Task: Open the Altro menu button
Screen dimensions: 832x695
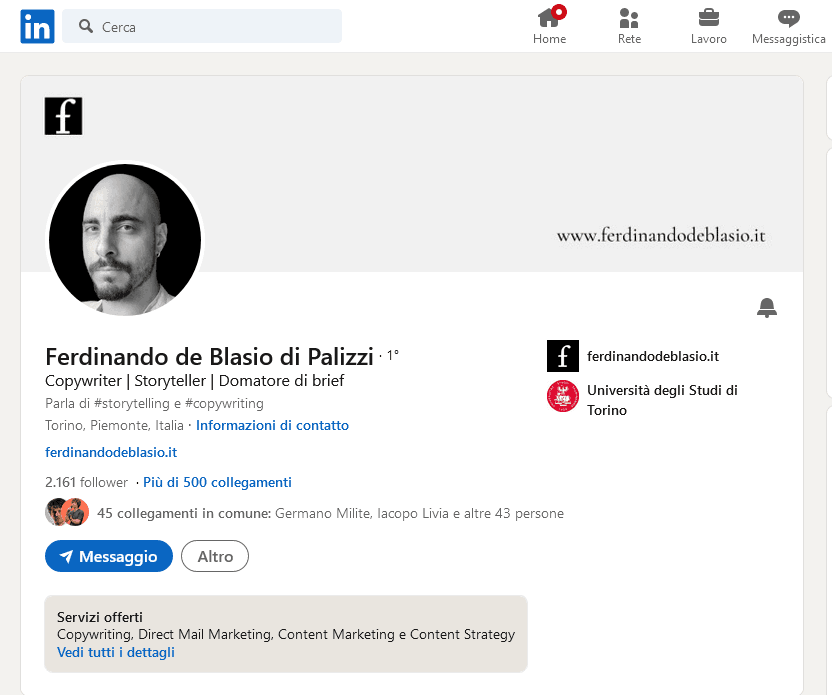Action: click(215, 556)
